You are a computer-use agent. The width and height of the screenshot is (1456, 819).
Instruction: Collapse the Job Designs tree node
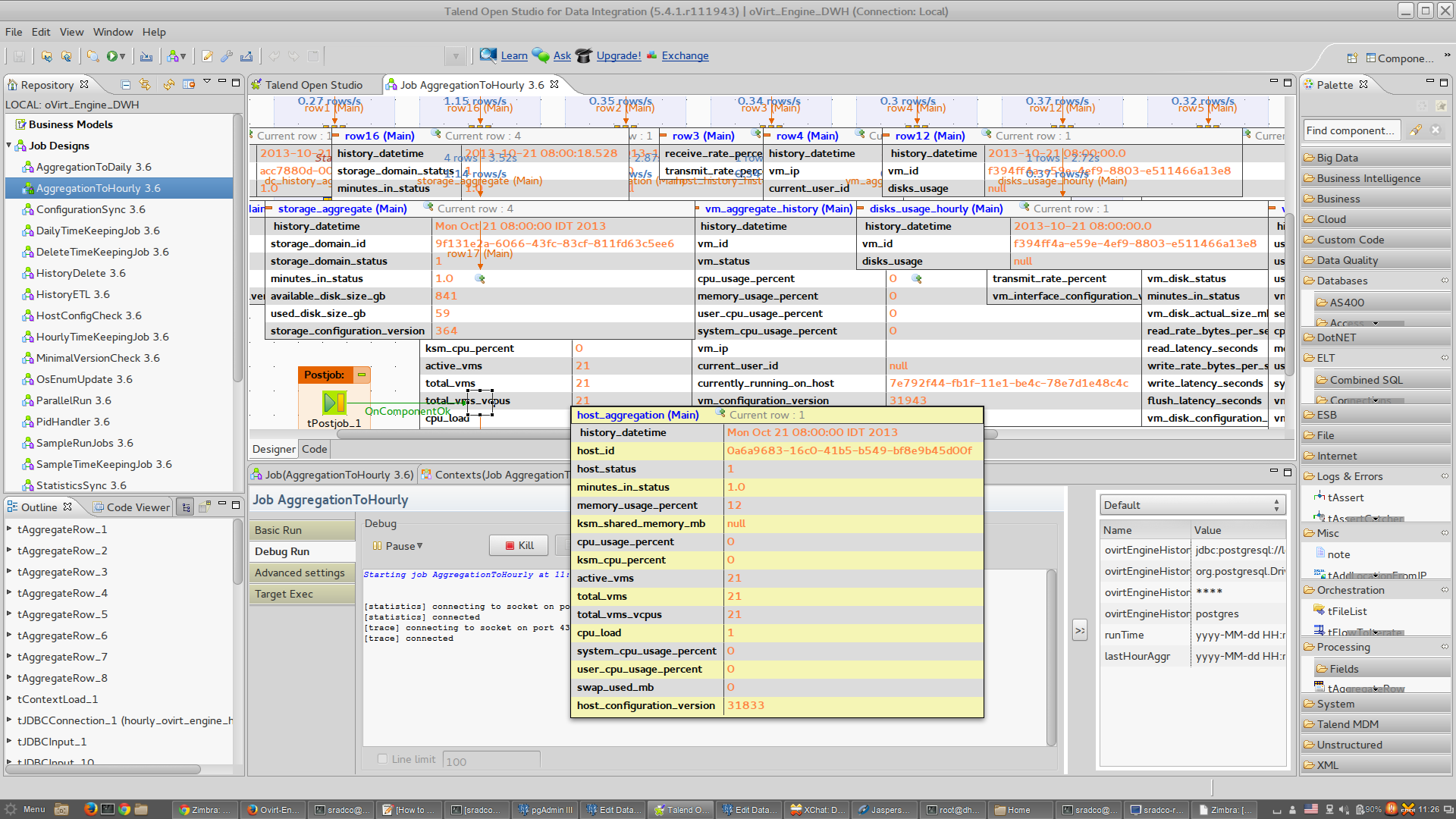click(10, 146)
